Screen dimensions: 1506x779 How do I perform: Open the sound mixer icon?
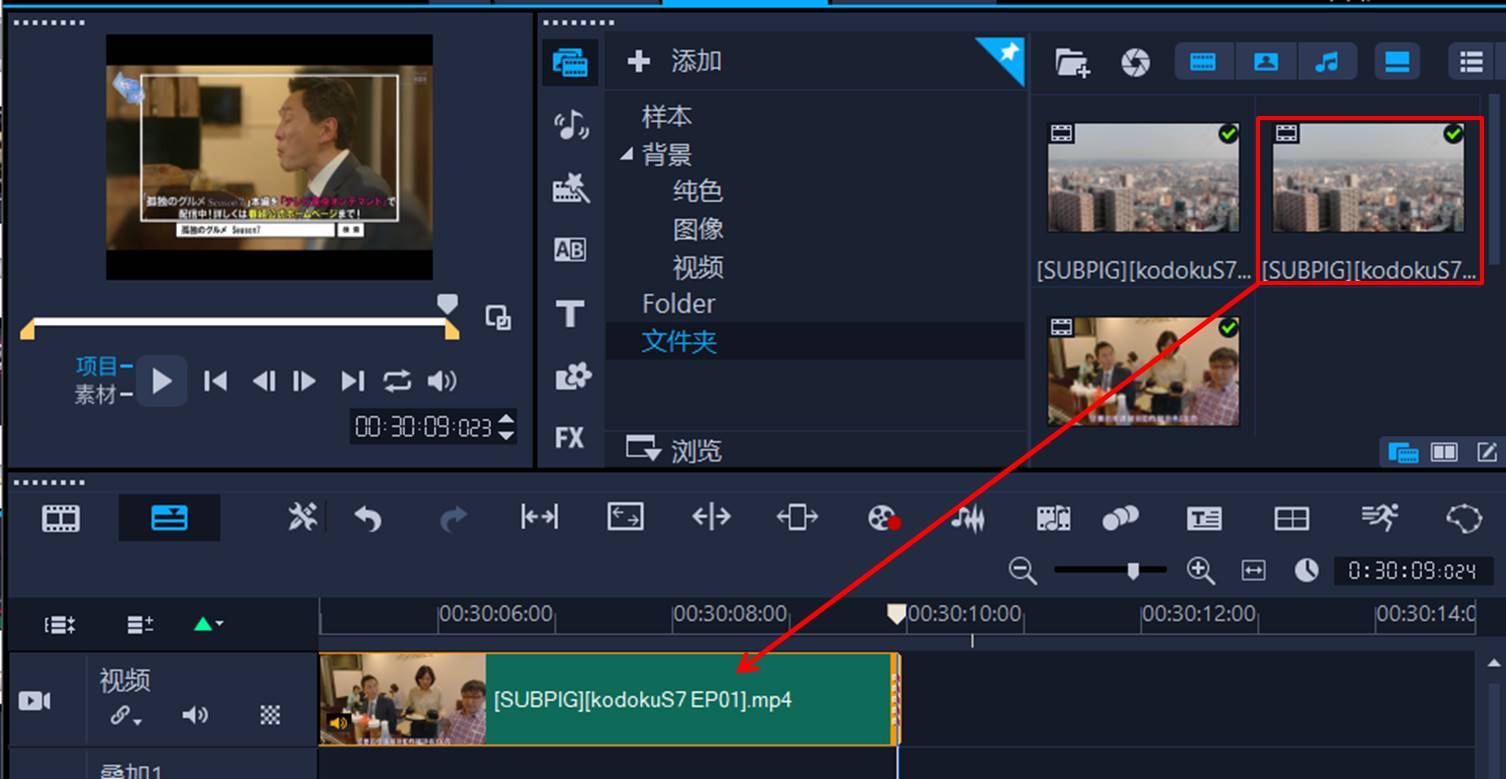(x=967, y=518)
